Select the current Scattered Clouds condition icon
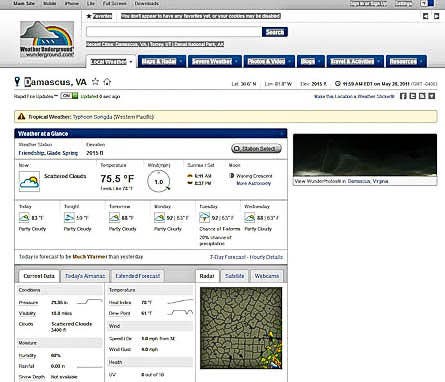This screenshot has width=445, height=382. (29, 181)
